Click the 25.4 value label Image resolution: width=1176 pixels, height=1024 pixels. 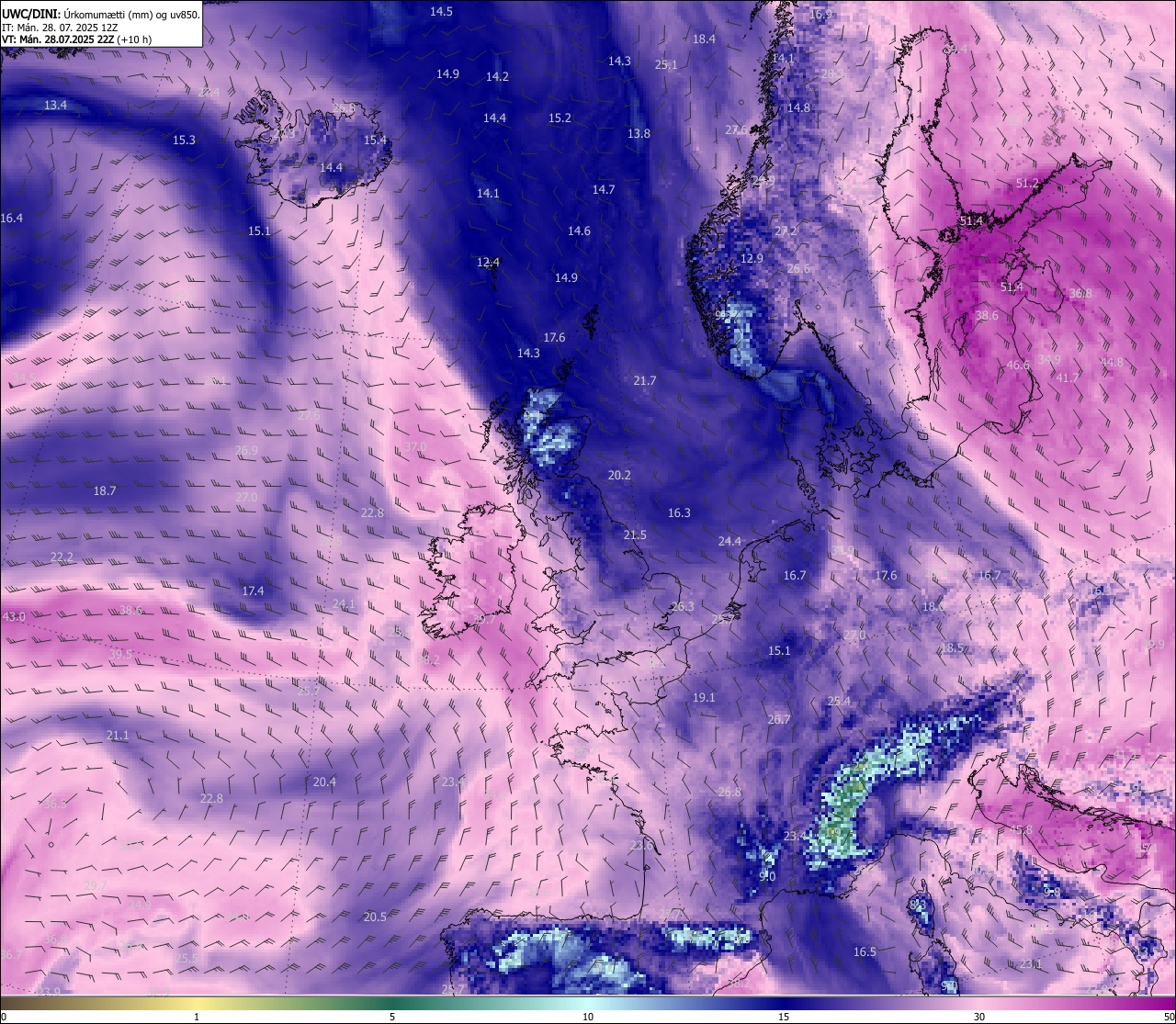coord(839,702)
